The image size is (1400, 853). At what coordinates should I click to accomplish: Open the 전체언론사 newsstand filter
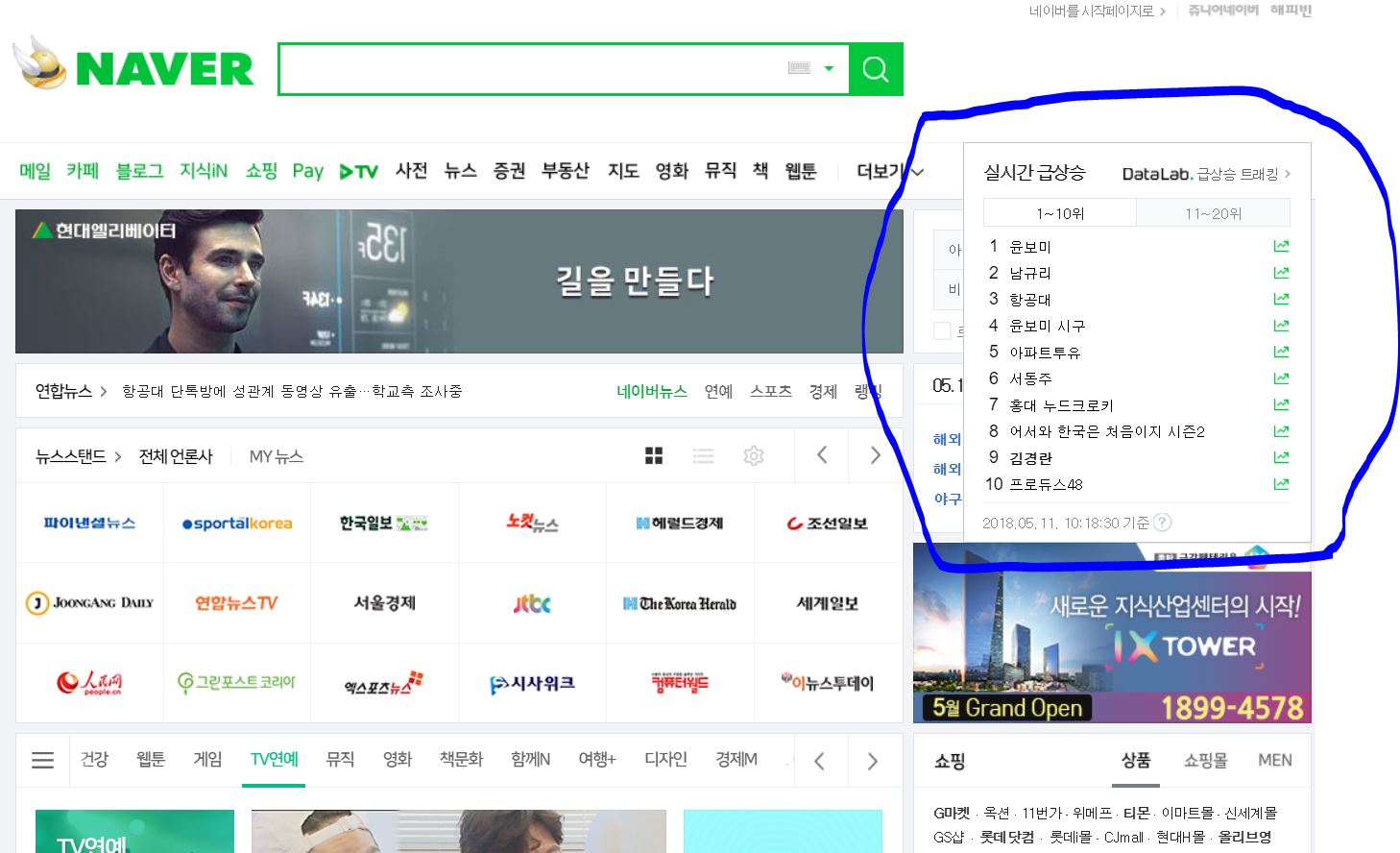point(176,456)
